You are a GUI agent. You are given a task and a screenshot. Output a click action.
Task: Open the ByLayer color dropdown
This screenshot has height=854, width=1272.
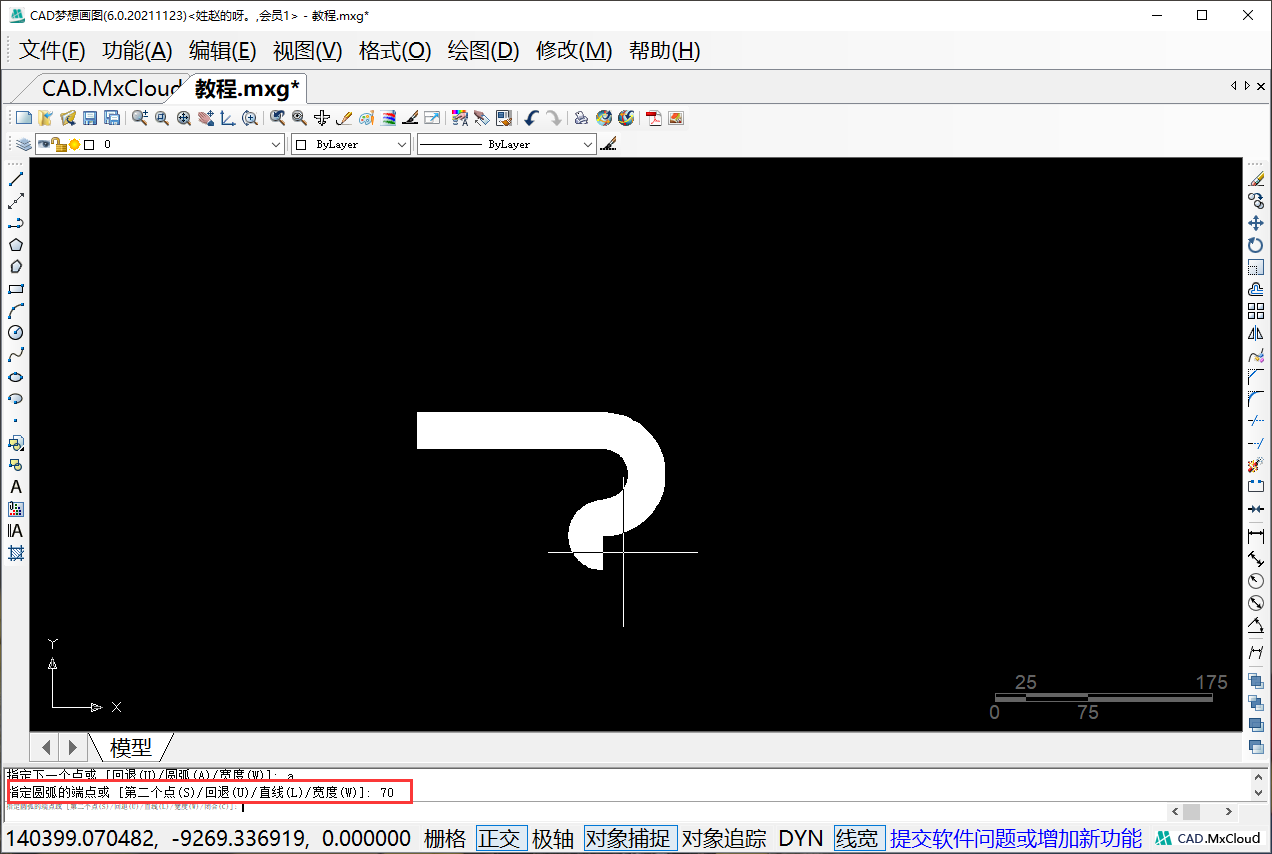(402, 145)
